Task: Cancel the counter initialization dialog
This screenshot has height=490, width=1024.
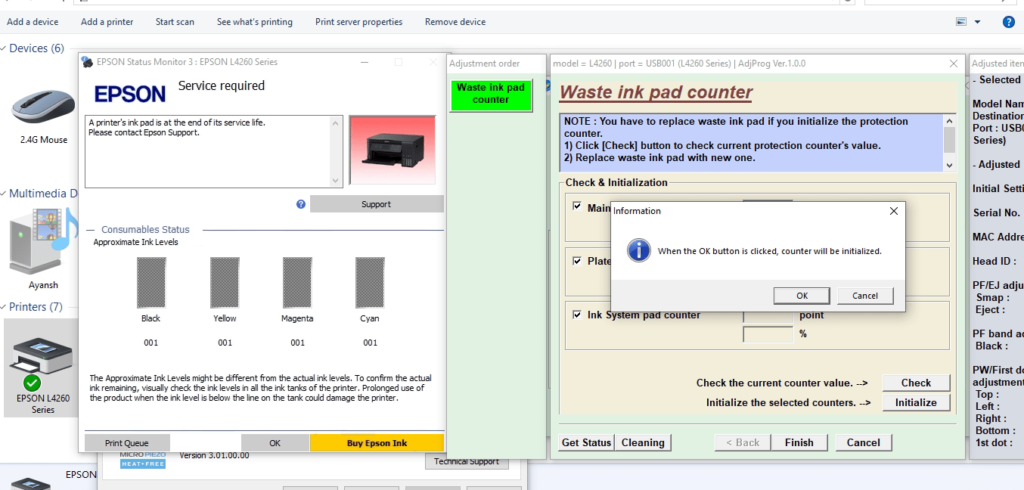Action: pos(865,295)
